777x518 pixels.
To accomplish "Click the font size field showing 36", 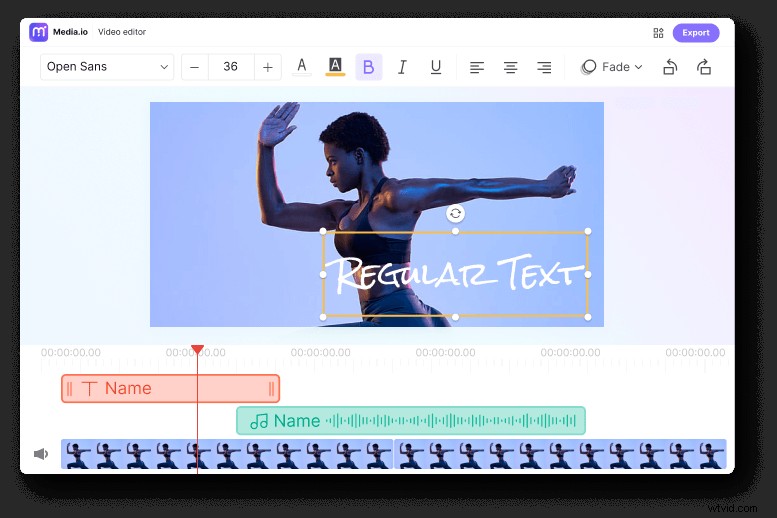I will [231, 67].
